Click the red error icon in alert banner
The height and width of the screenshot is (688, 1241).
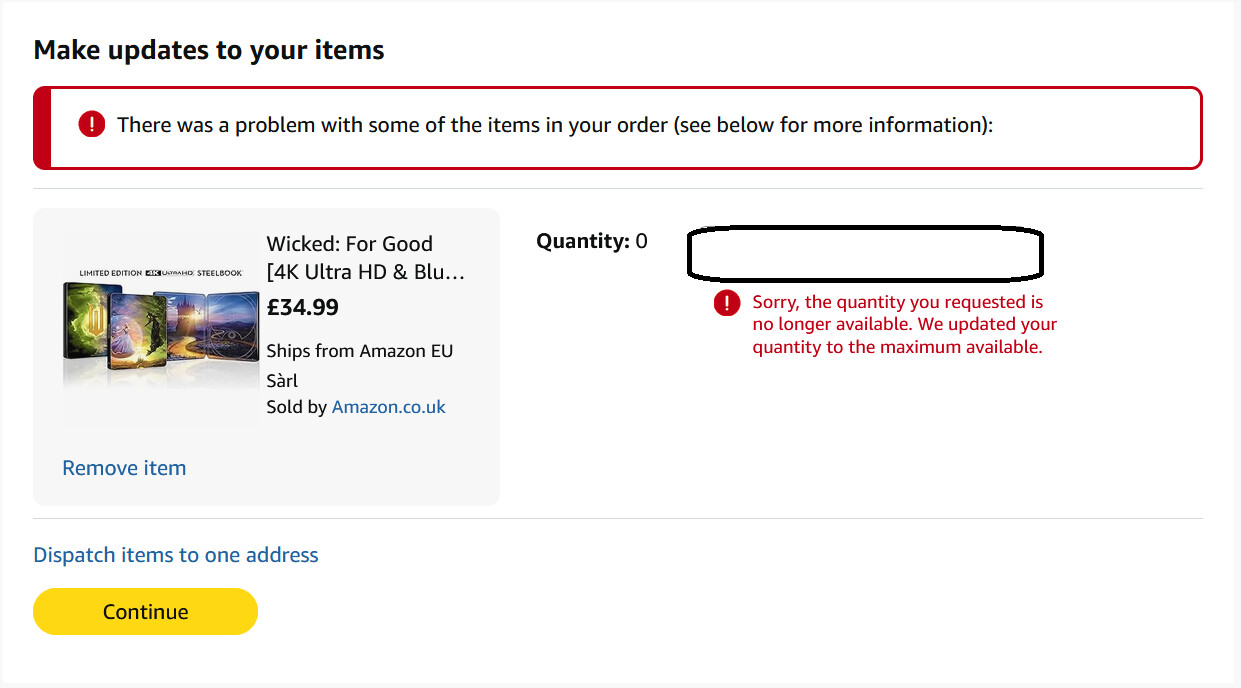(x=92, y=125)
